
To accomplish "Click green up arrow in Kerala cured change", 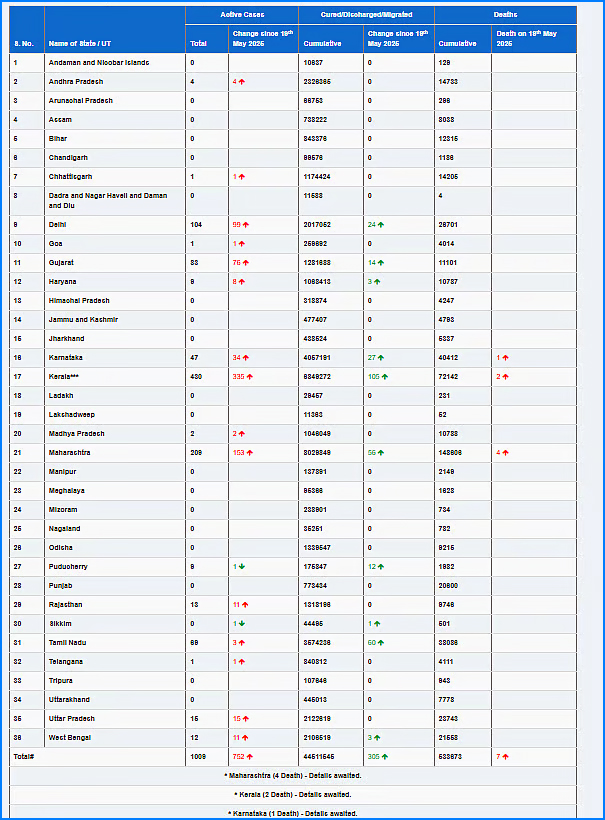I will point(387,377).
